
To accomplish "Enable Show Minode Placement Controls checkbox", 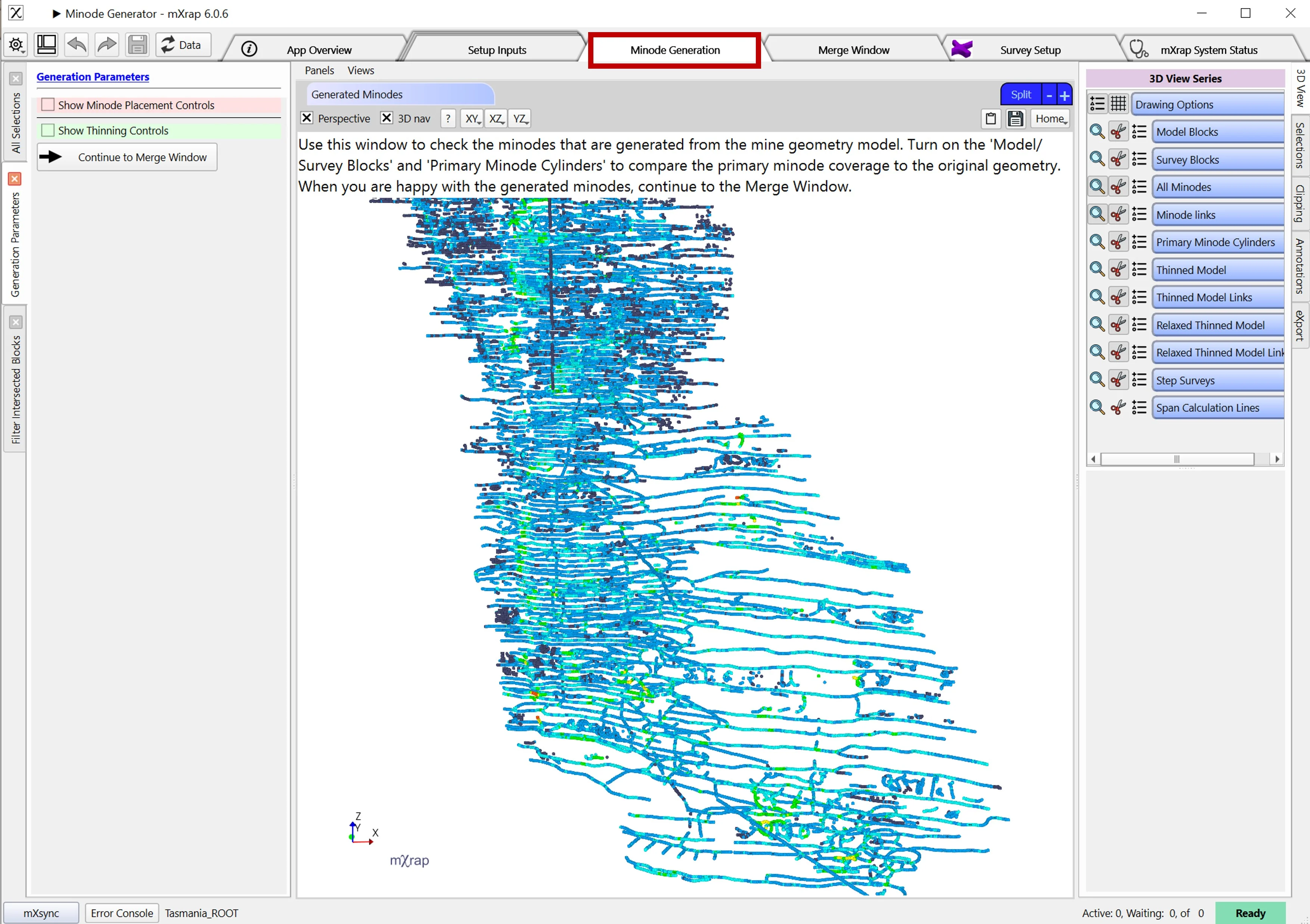I will (49, 105).
